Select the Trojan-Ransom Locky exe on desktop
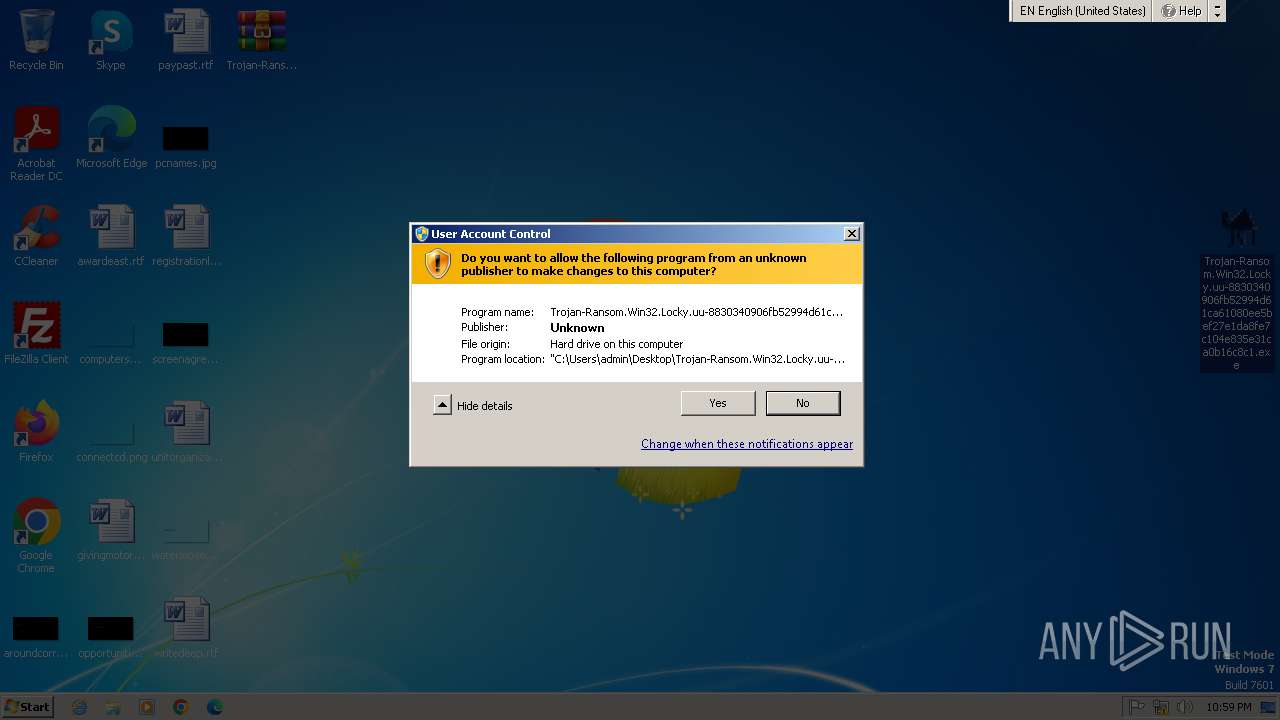 (x=1237, y=290)
